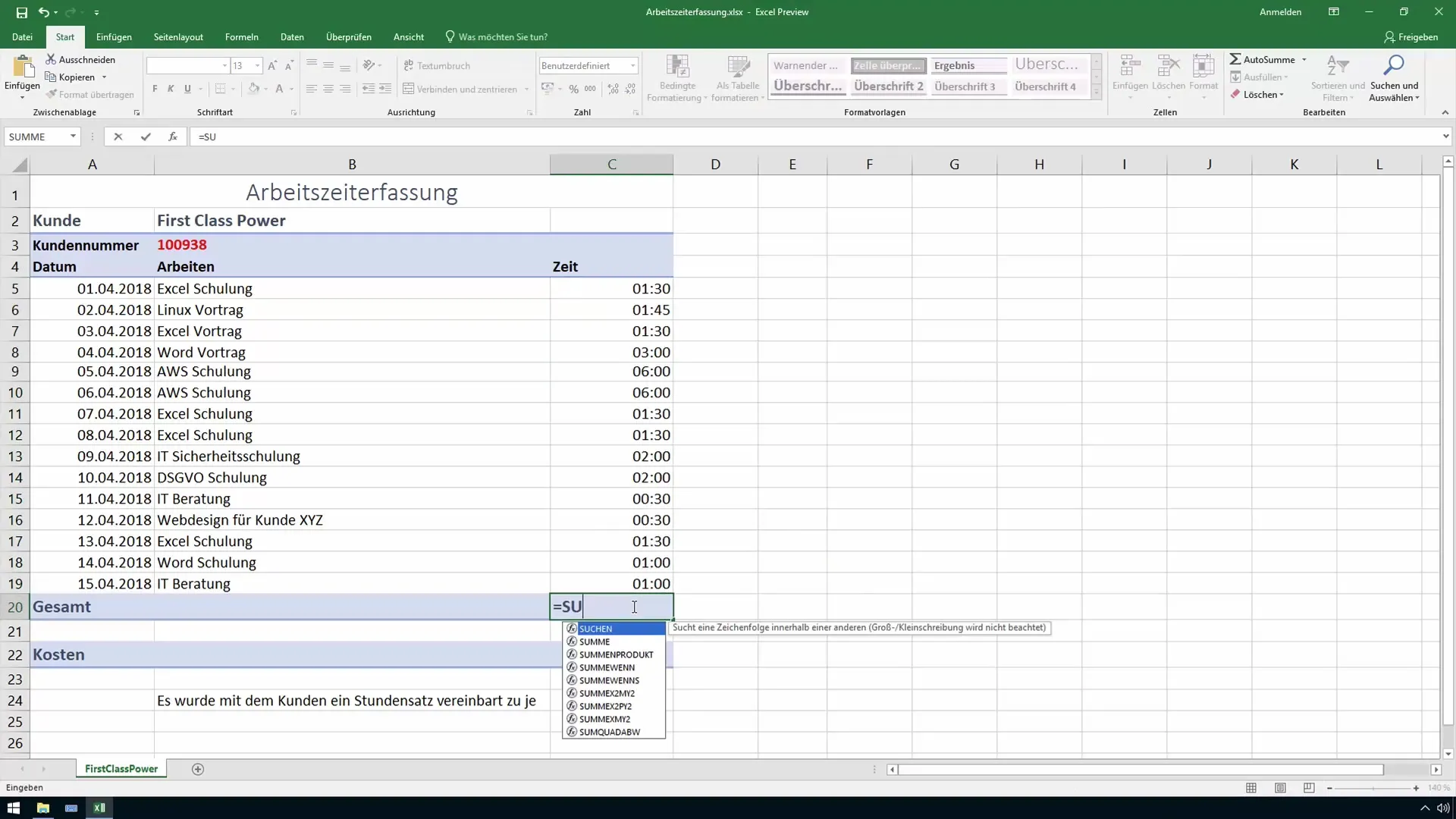The height and width of the screenshot is (819, 1456).
Task: Open the Formeln ribbon tab
Action: click(241, 37)
